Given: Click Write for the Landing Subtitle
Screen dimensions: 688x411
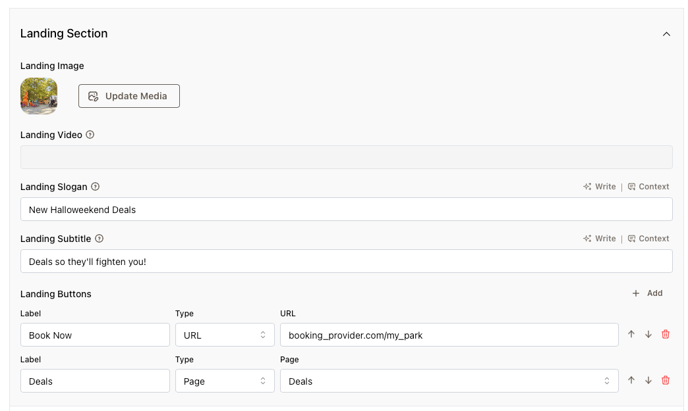Looking at the screenshot, I should [x=599, y=239].
